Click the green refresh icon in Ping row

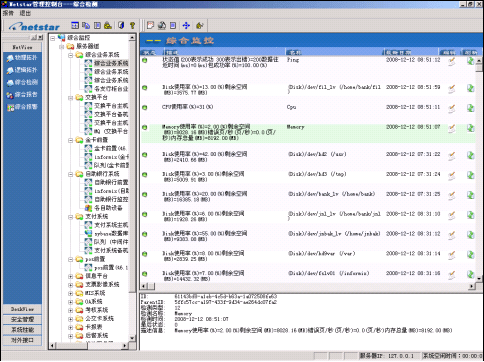[470, 61]
